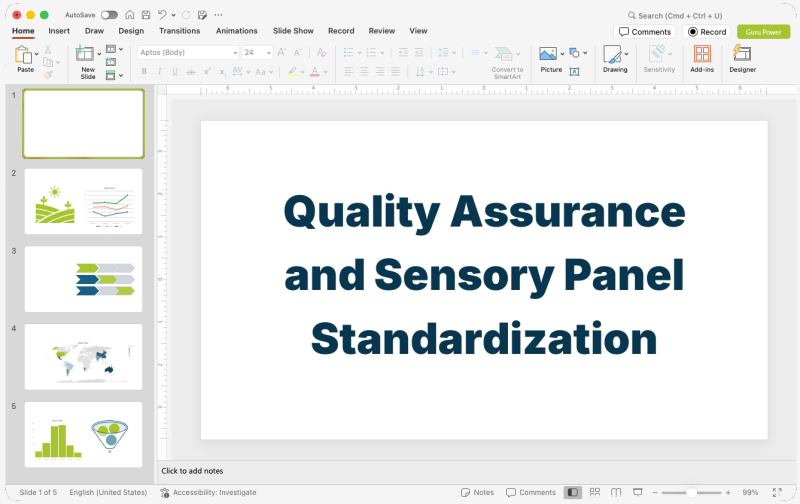Viewport: 800px width, 504px height.
Task: Align text left
Action: [348, 71]
